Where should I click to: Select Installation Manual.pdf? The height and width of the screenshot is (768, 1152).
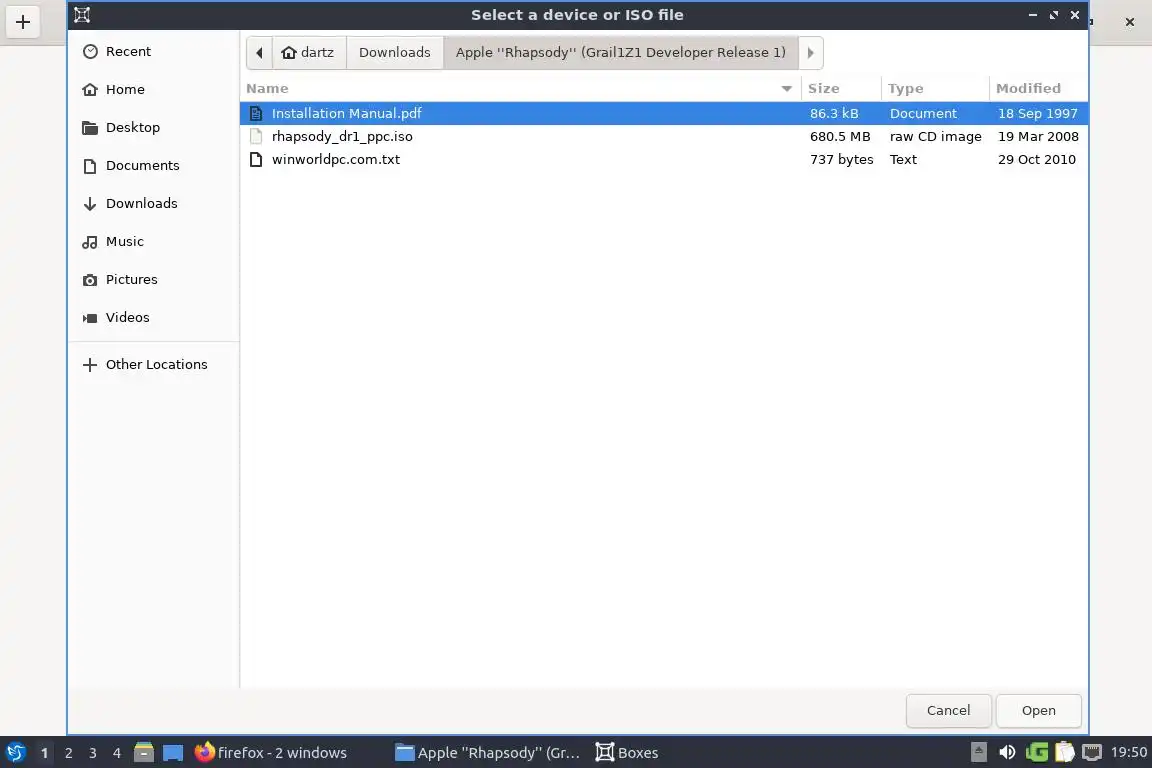[x=664, y=113]
